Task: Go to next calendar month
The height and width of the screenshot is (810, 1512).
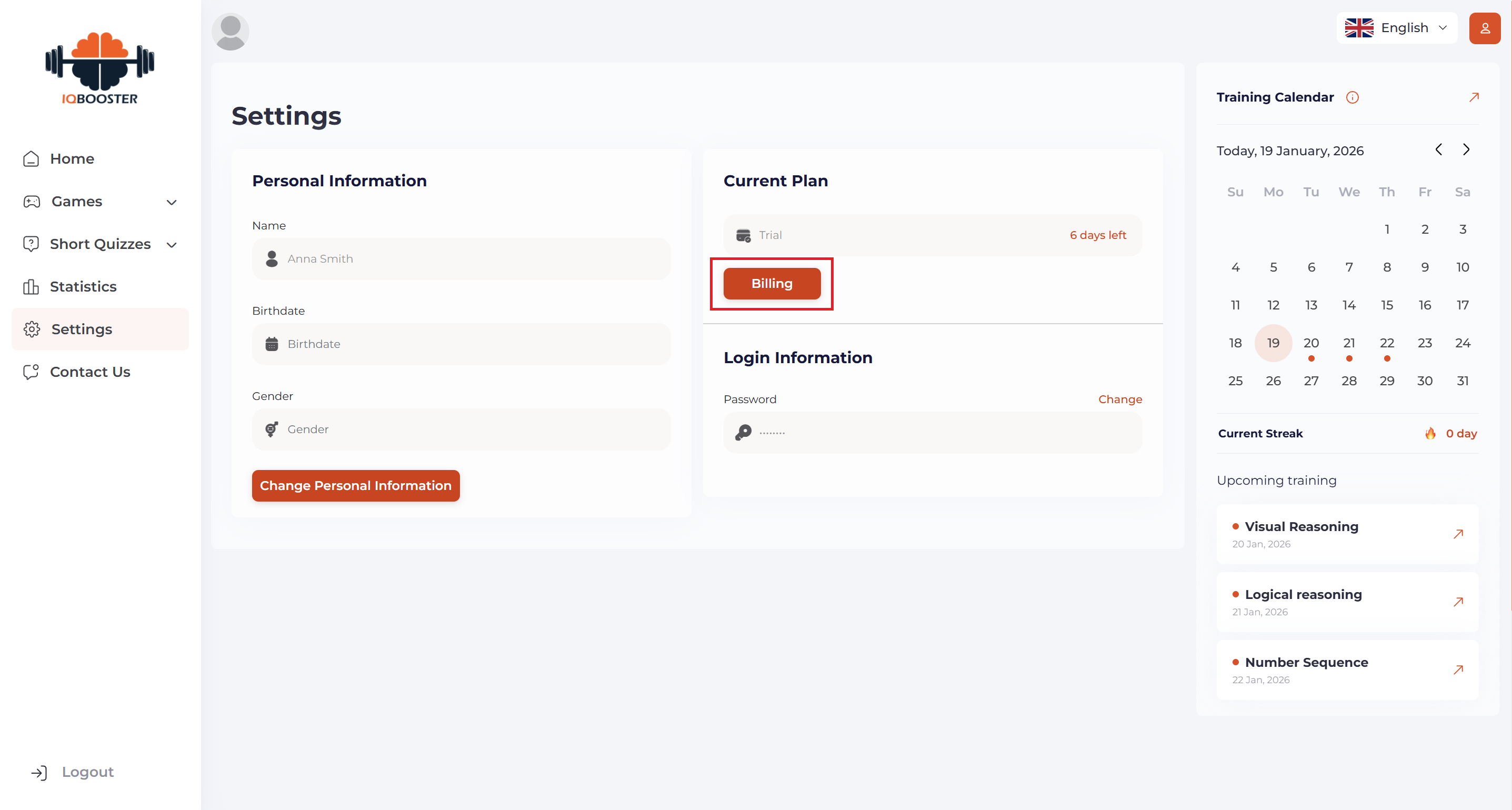Action: [x=1466, y=149]
